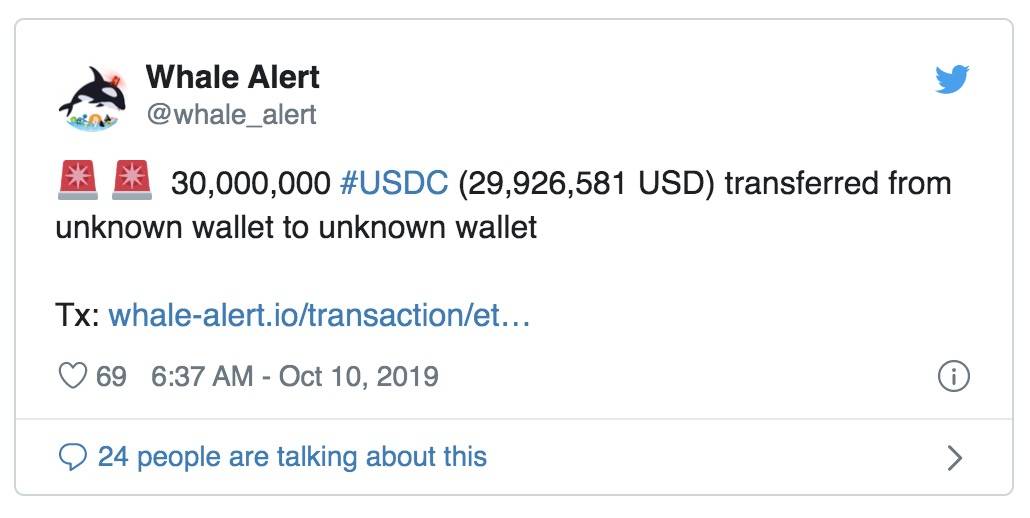The width and height of the screenshot is (1030, 518).
Task: Like the tweet with heart icon
Action: pyautogui.click(x=72, y=376)
